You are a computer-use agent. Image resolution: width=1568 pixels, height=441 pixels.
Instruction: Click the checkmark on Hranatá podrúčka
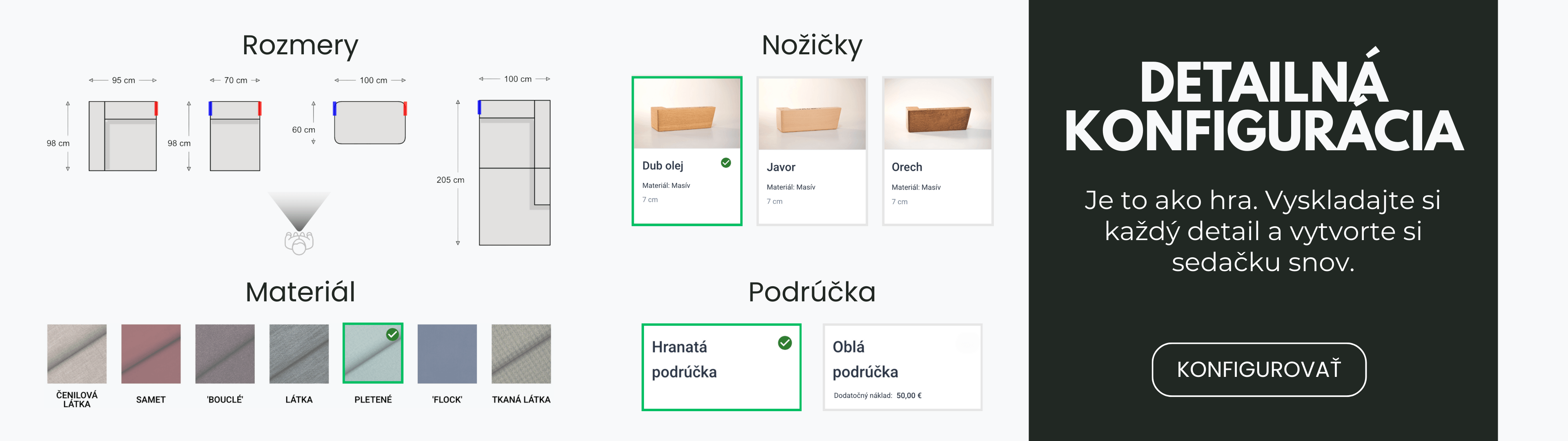[x=784, y=343]
